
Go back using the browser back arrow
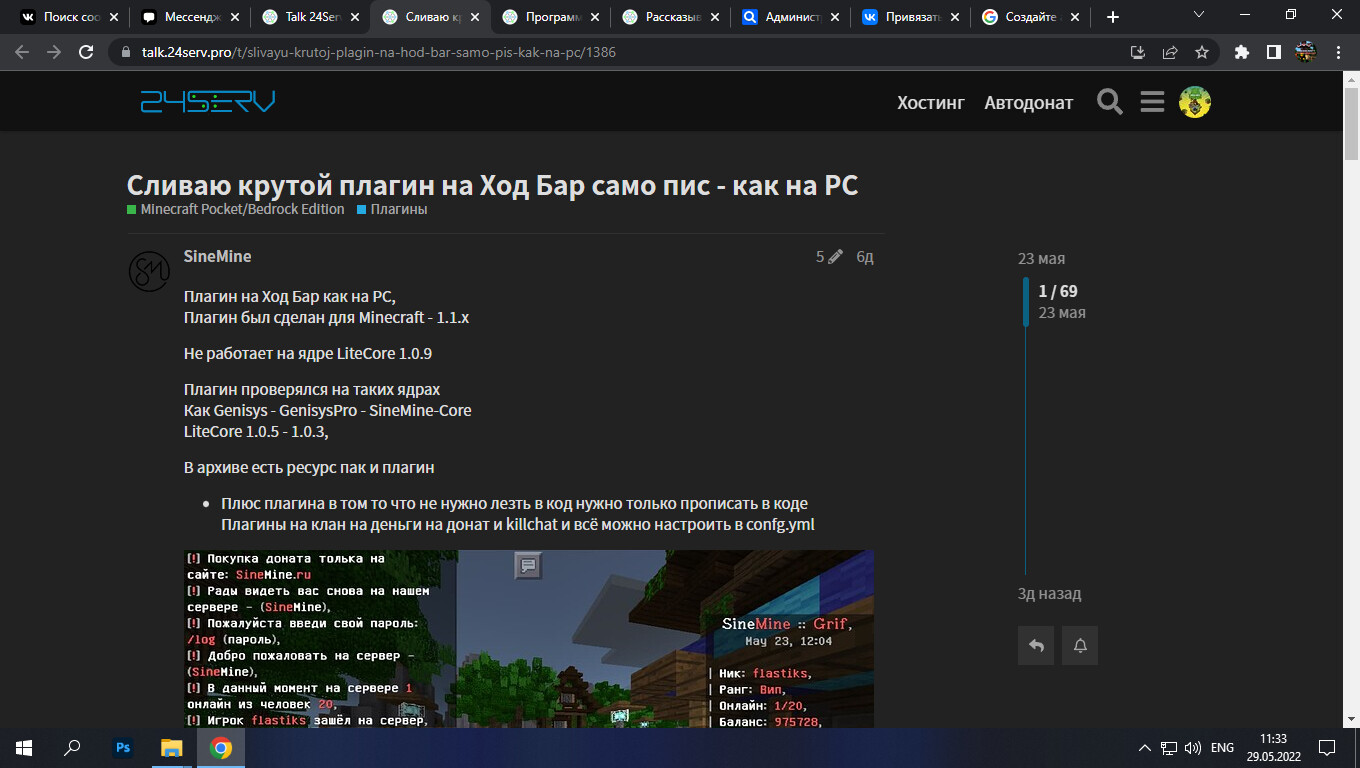coord(22,52)
